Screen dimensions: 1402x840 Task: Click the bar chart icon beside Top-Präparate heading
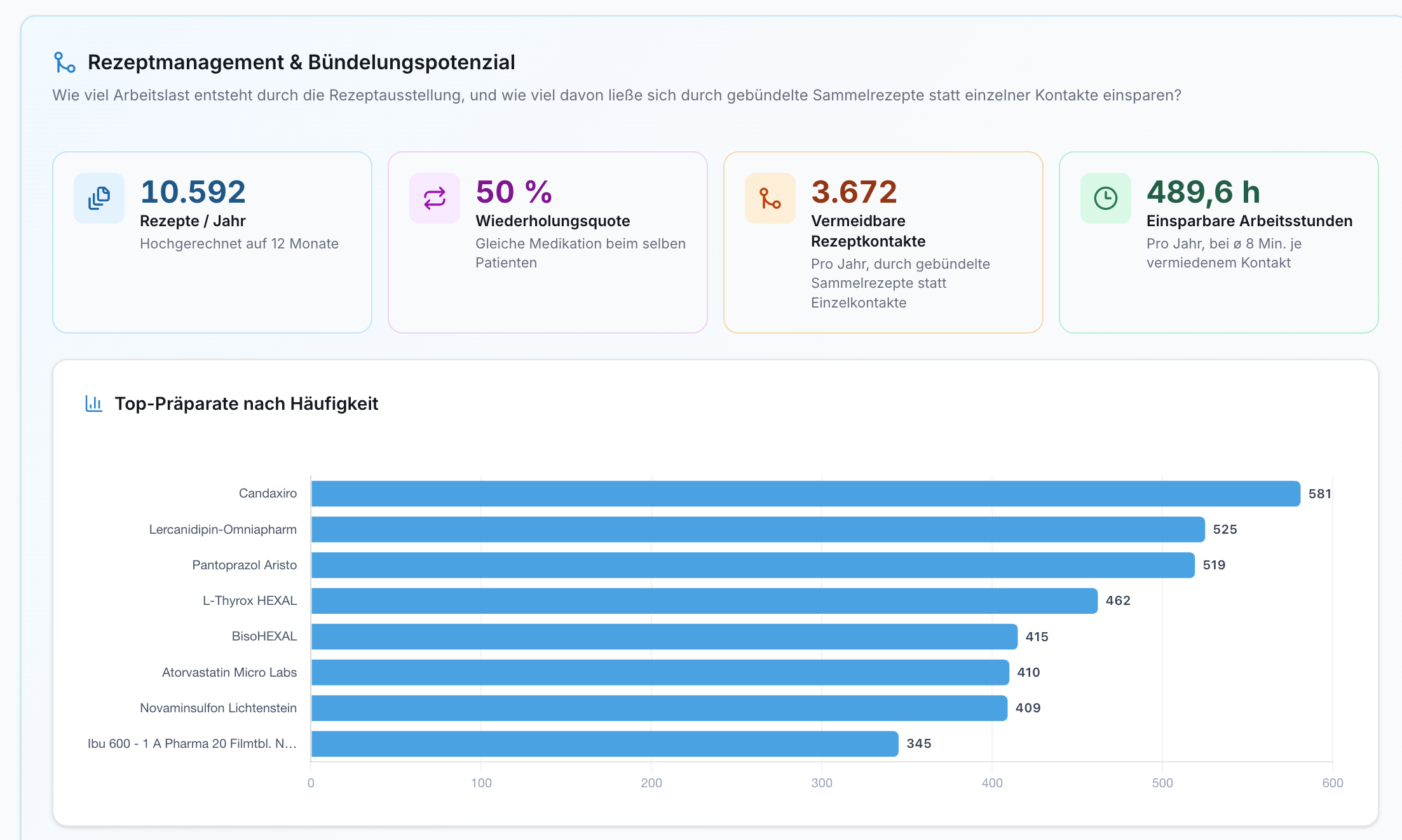pos(94,403)
